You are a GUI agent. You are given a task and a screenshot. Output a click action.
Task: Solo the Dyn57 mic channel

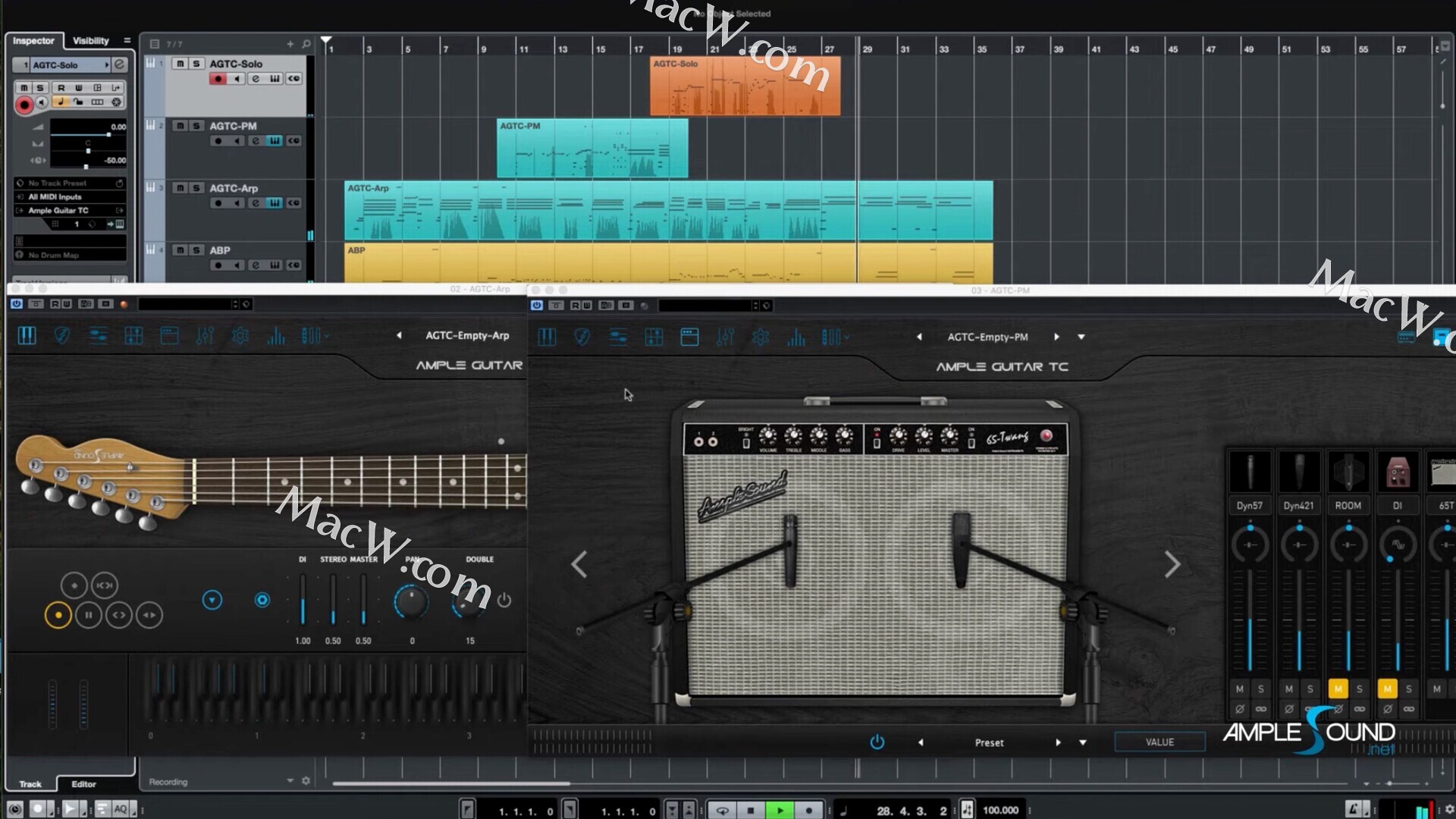click(x=1261, y=689)
